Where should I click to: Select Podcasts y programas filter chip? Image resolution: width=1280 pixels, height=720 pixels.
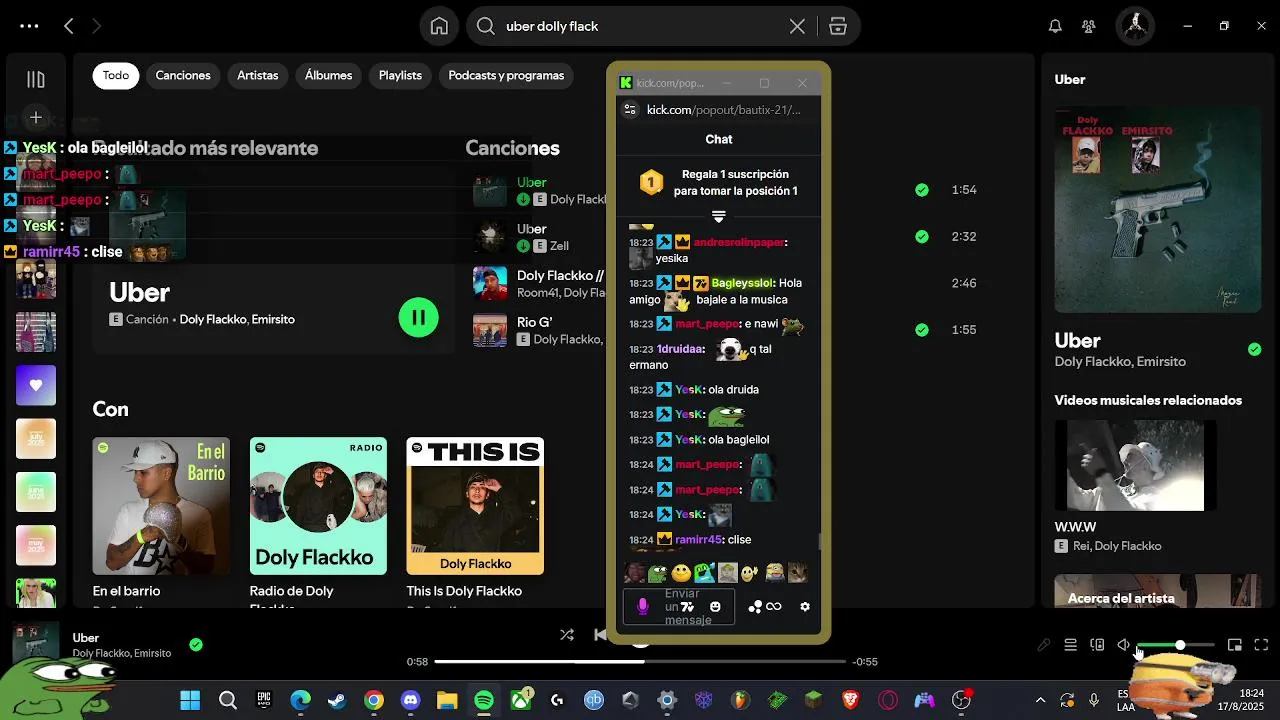506,75
